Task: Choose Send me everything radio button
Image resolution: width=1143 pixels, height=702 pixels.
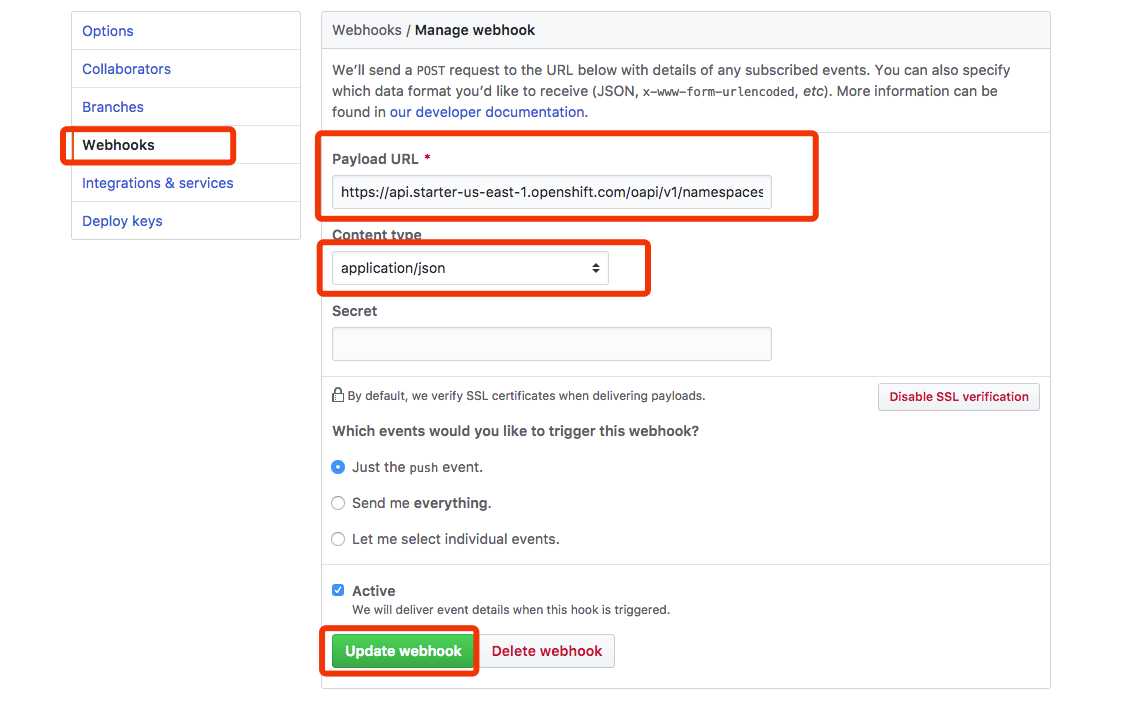Action: tap(338, 503)
